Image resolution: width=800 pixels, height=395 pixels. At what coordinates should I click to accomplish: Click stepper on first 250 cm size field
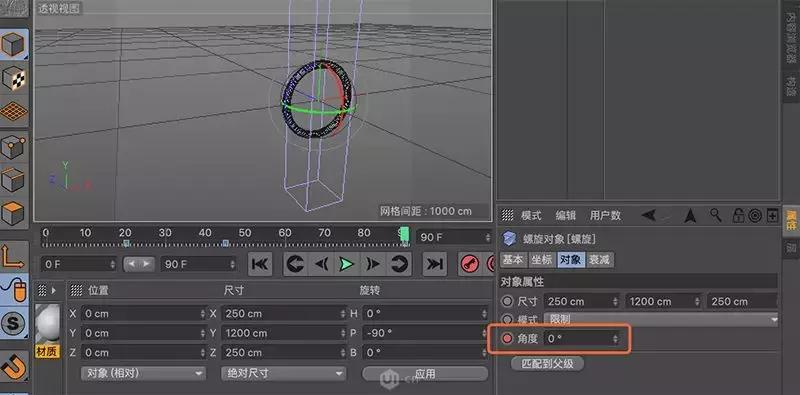click(616, 302)
